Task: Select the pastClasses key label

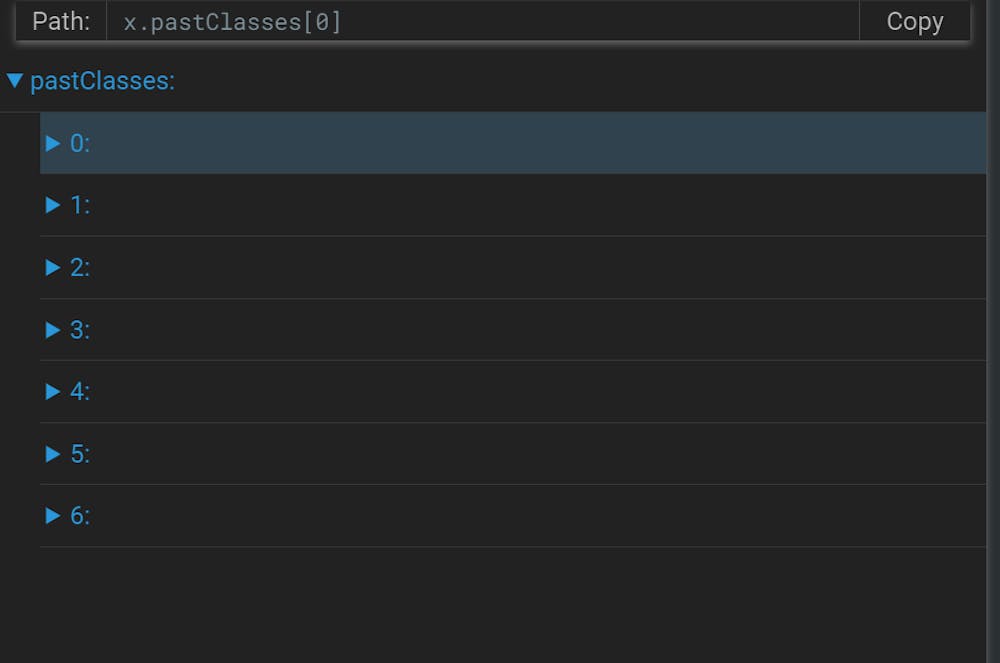Action: (102, 81)
